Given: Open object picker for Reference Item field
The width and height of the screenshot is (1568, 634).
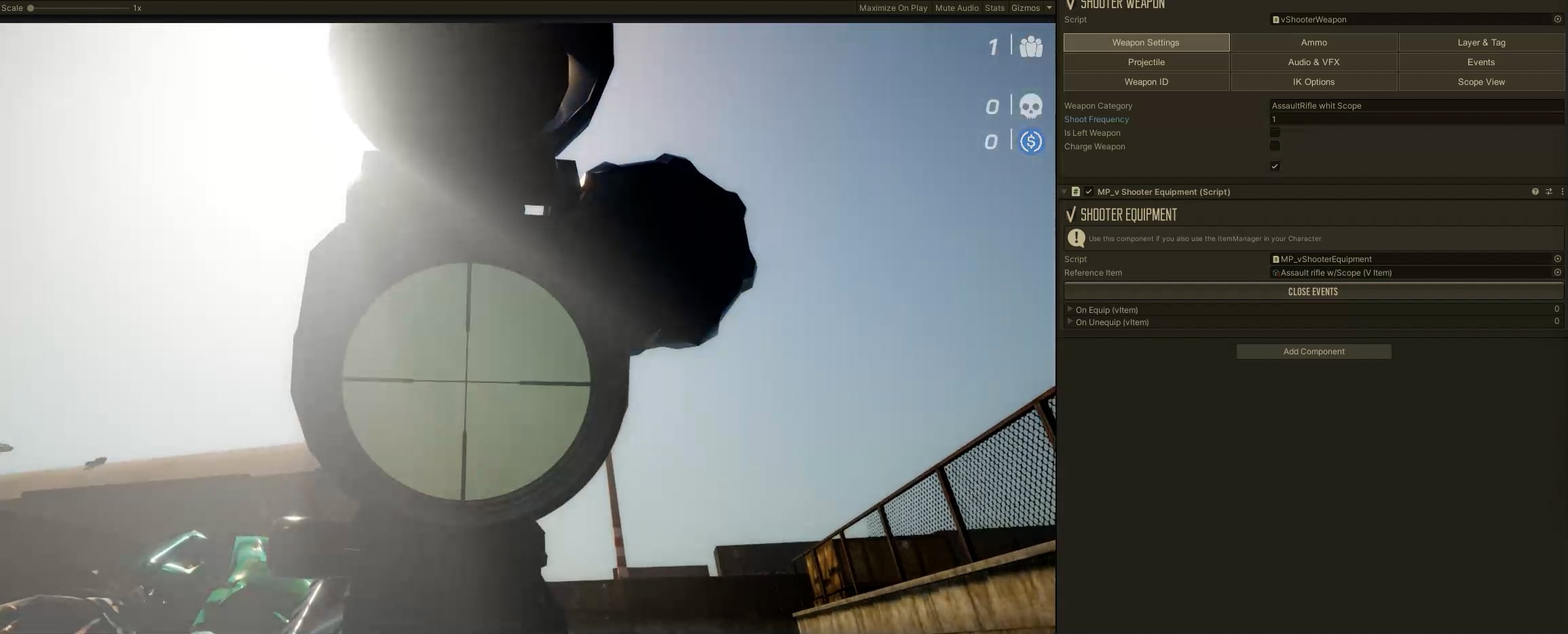Looking at the screenshot, I should pos(1557,273).
